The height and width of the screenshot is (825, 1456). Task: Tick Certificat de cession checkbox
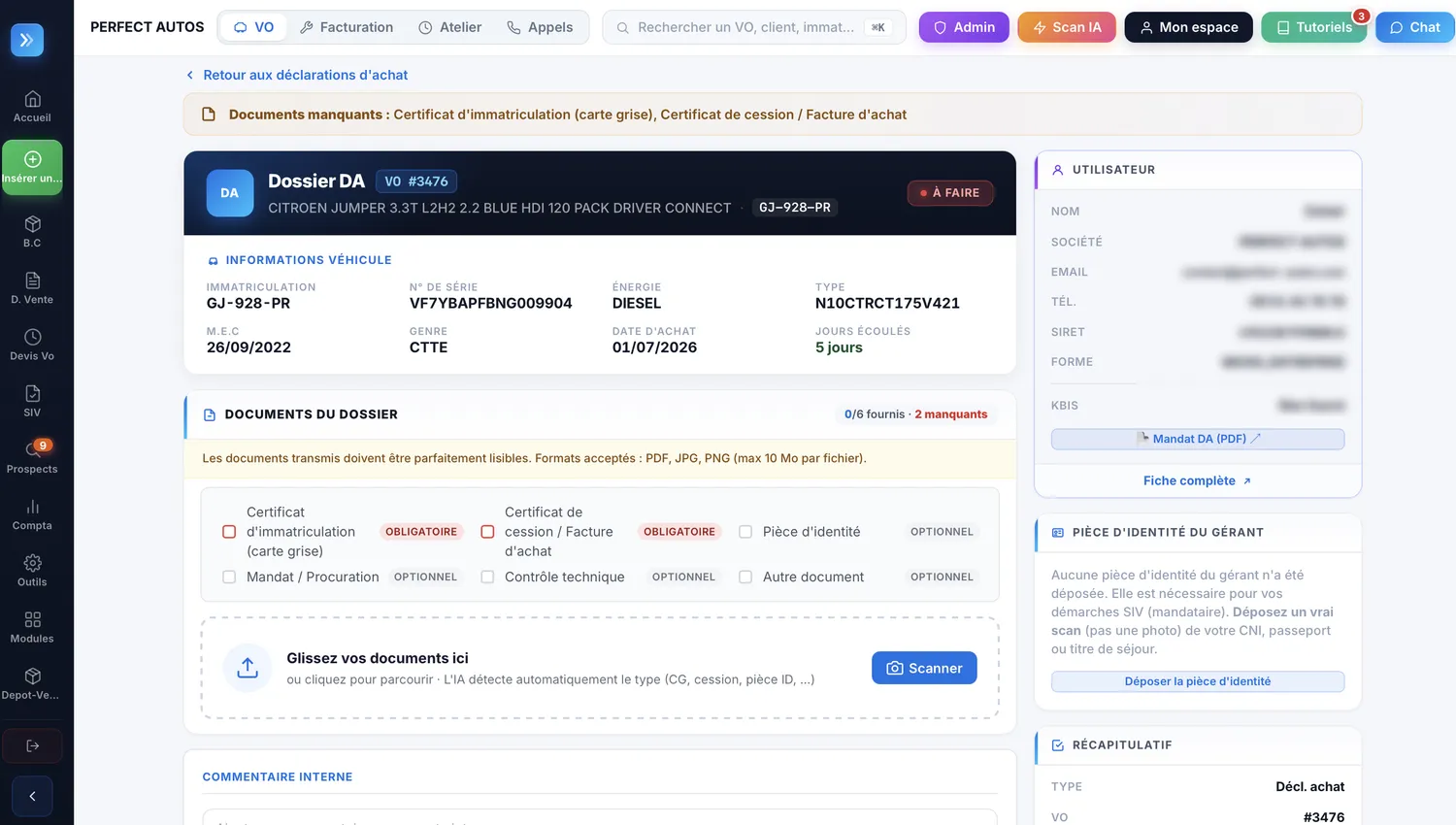point(487,532)
